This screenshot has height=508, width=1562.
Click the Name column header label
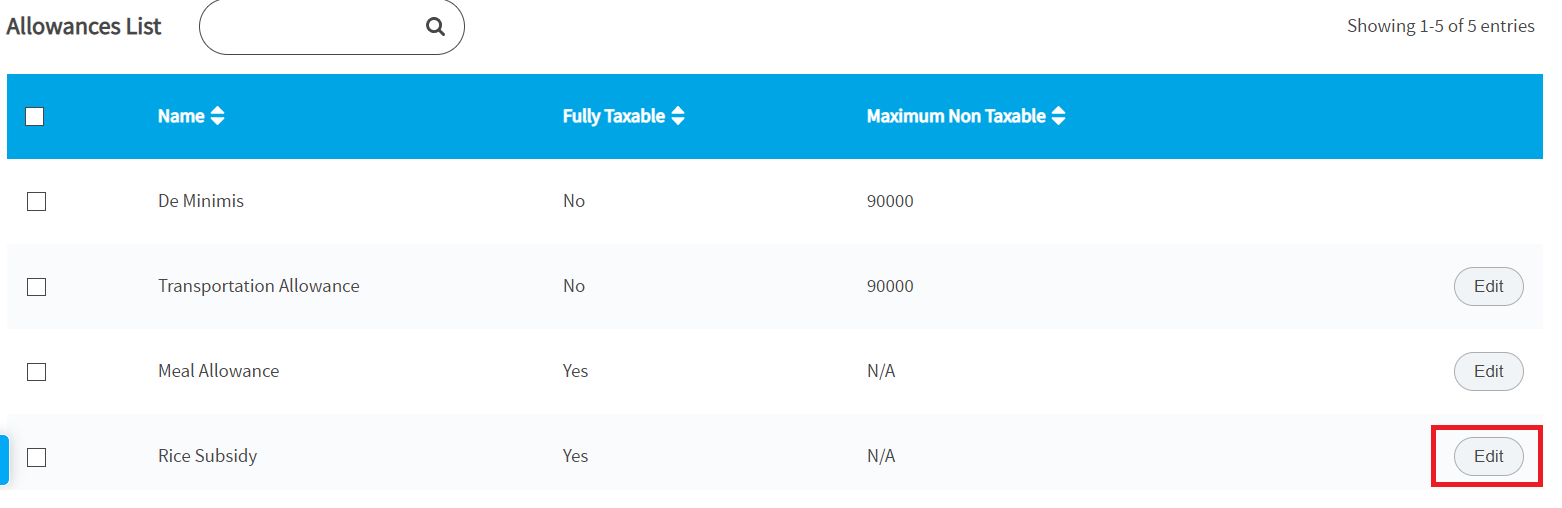181,116
